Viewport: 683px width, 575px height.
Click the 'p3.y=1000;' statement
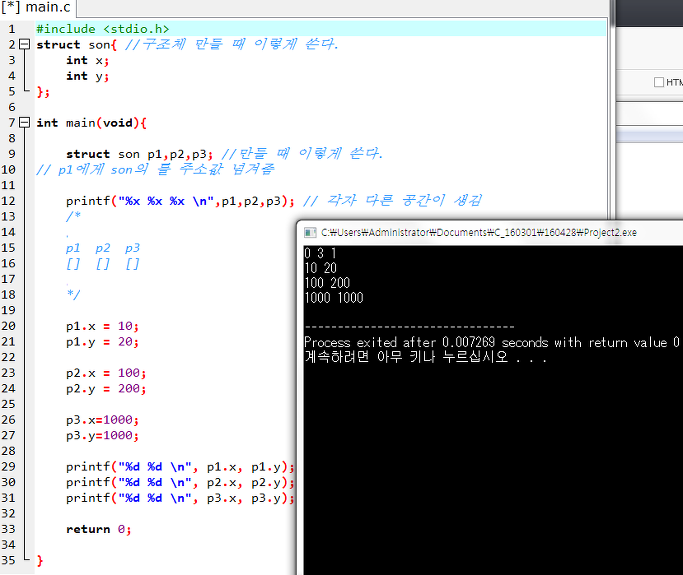tap(102, 436)
